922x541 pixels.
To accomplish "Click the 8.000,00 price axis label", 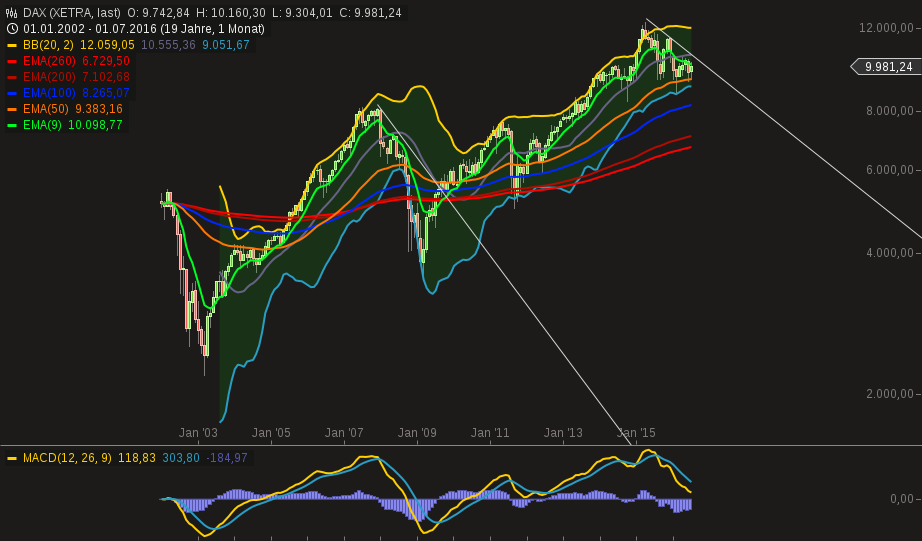I will click(890, 111).
